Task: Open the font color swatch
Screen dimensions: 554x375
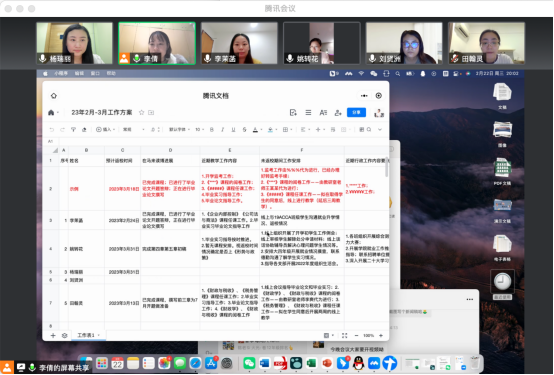Action: pyautogui.click(x=255, y=130)
